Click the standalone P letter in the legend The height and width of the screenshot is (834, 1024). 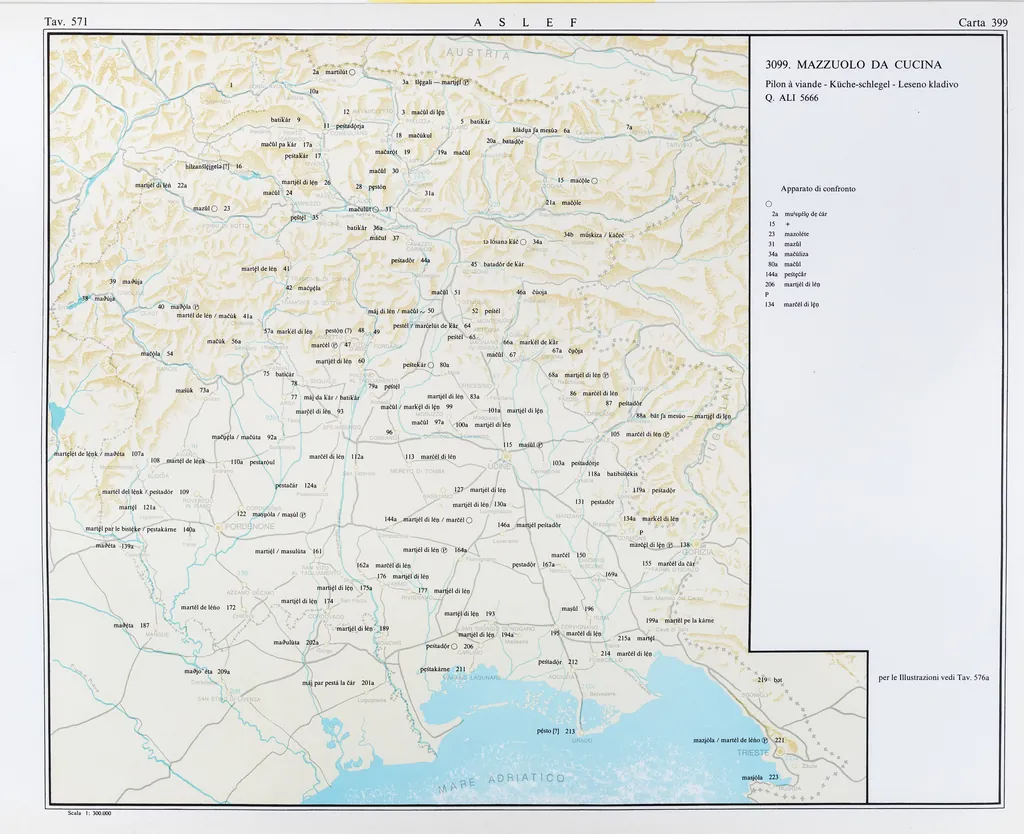(767, 294)
